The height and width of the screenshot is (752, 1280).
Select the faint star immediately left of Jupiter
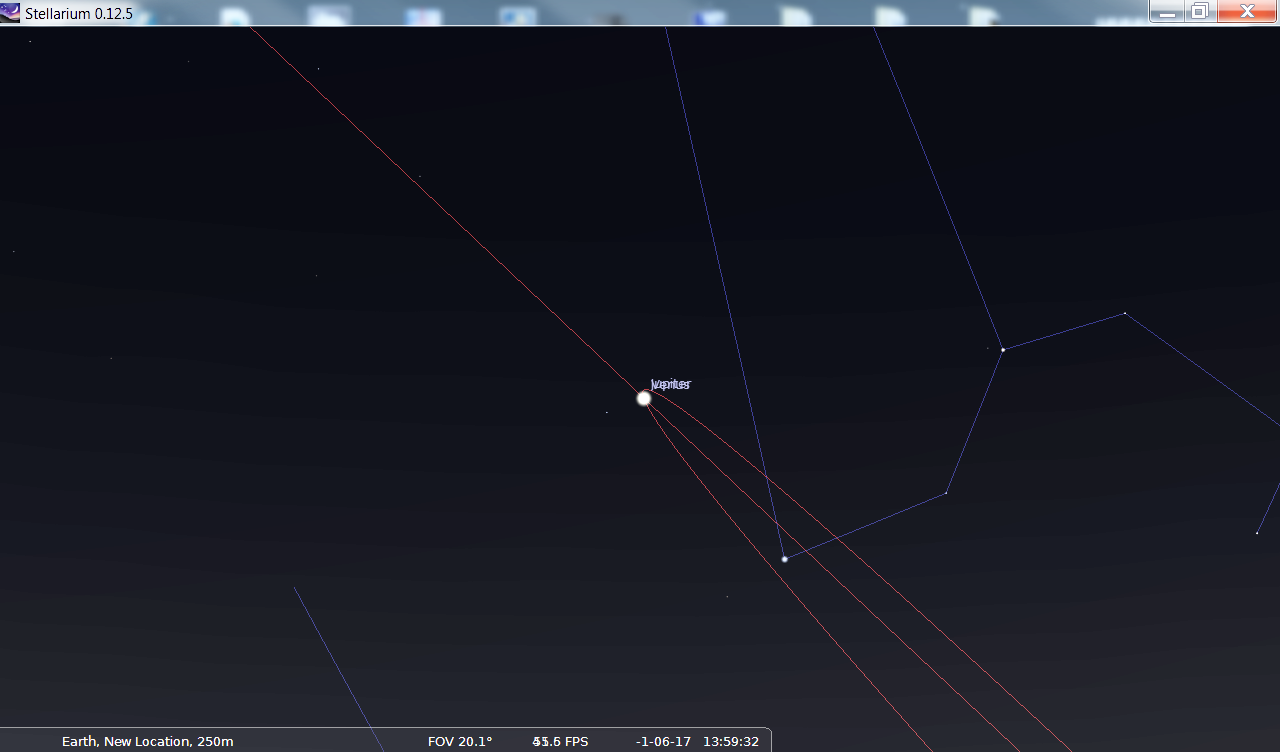606,412
